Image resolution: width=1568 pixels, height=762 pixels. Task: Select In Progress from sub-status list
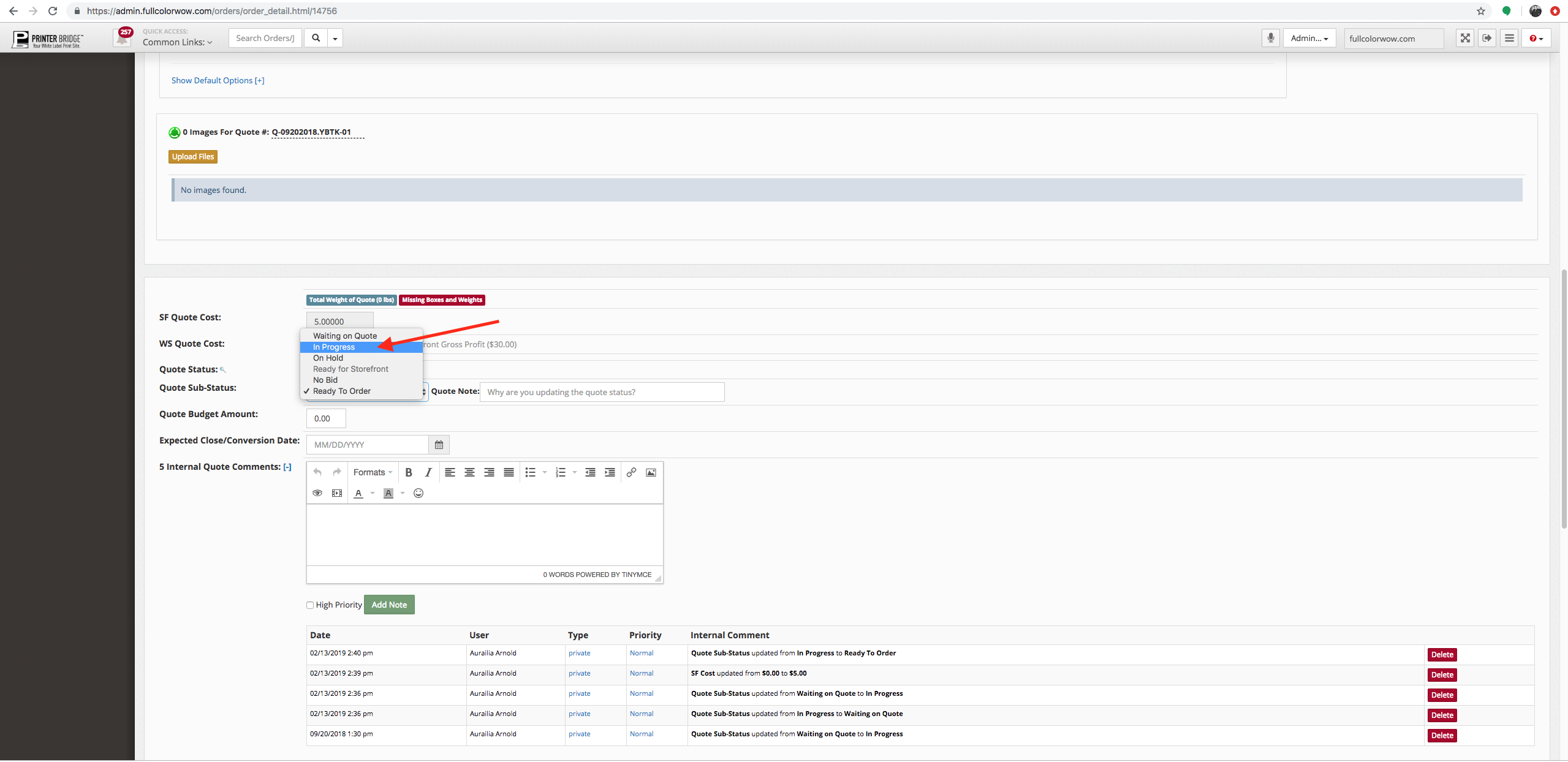(334, 347)
